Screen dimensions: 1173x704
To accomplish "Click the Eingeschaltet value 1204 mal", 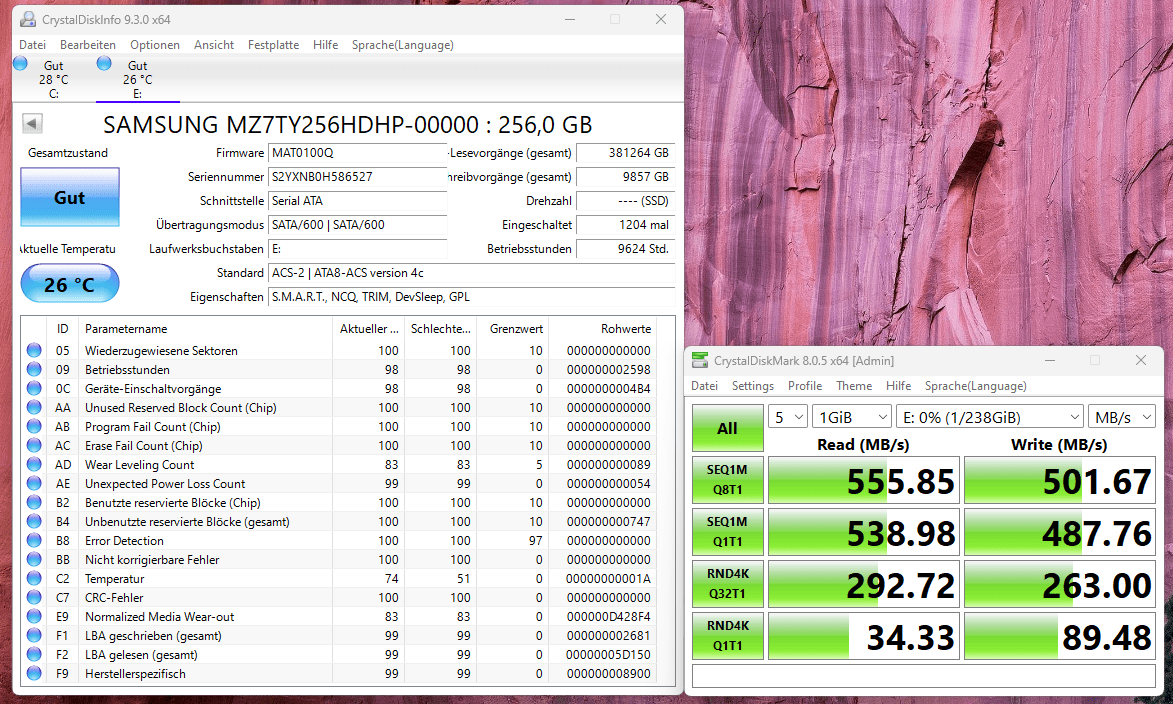I will click(625, 224).
